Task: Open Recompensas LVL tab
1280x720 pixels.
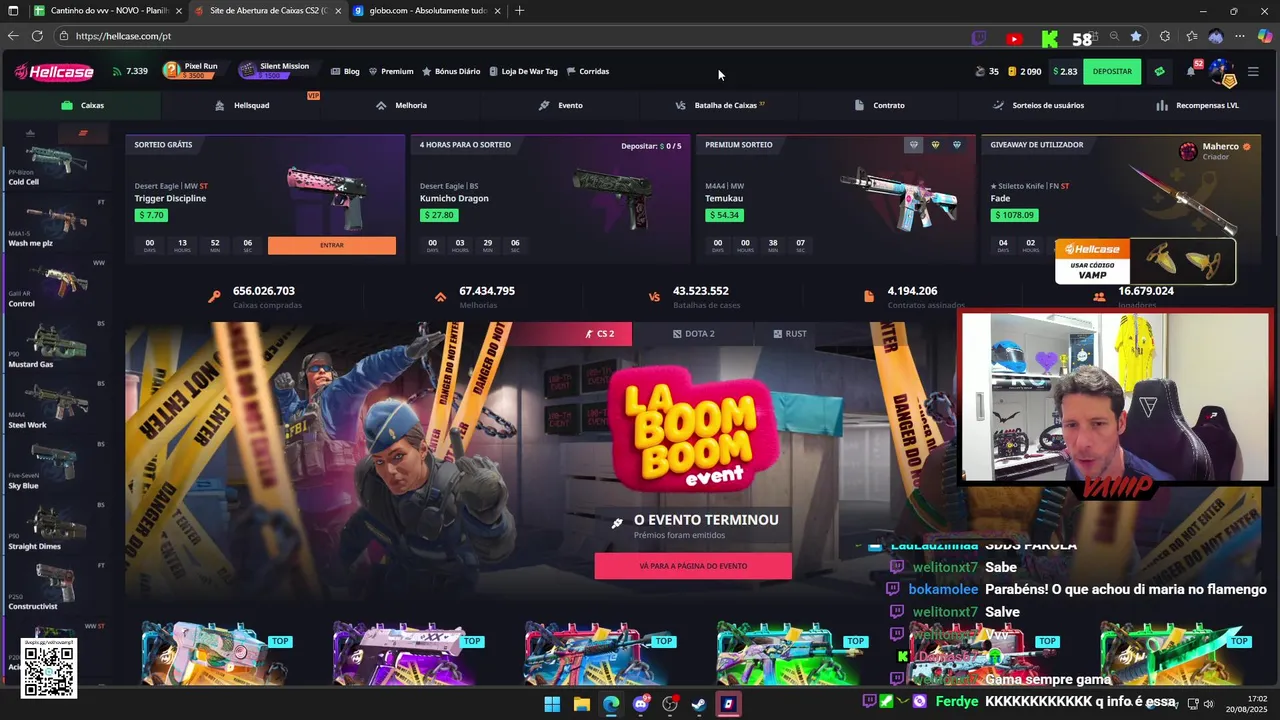Action: pos(1197,105)
